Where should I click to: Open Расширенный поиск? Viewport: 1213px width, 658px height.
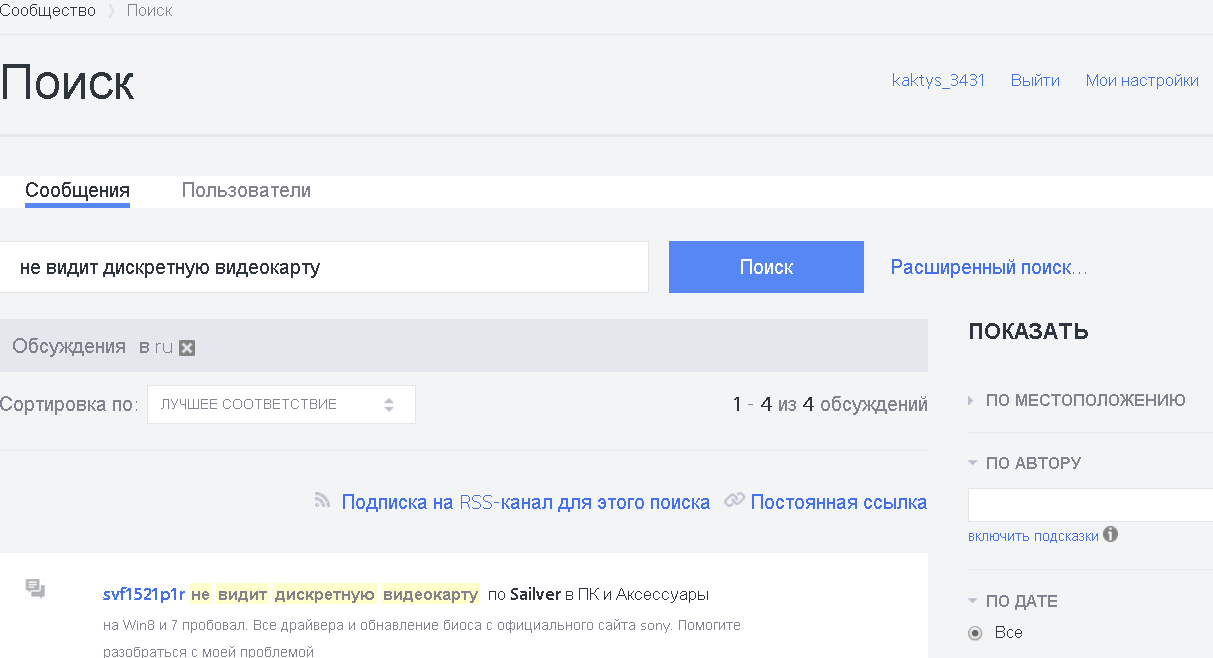[x=987, y=266]
